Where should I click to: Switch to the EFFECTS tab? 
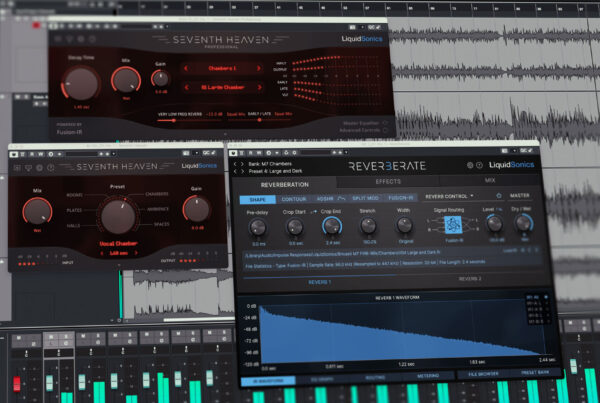pos(388,181)
